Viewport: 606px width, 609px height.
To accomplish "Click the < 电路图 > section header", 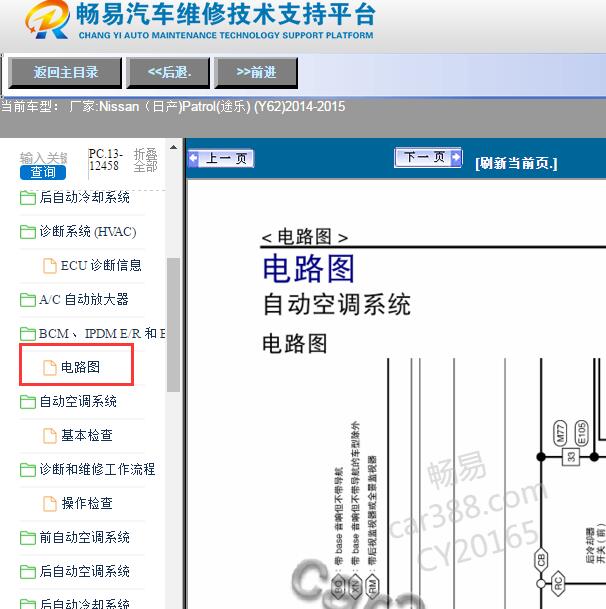I will (305, 237).
